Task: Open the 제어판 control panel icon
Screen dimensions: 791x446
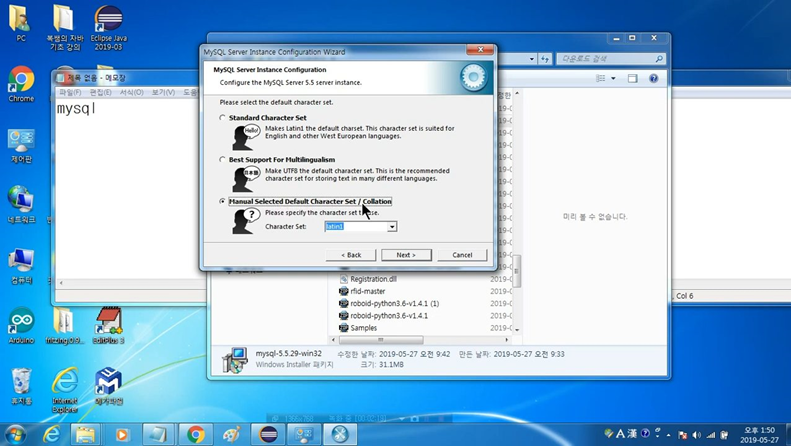Action: click(x=21, y=146)
